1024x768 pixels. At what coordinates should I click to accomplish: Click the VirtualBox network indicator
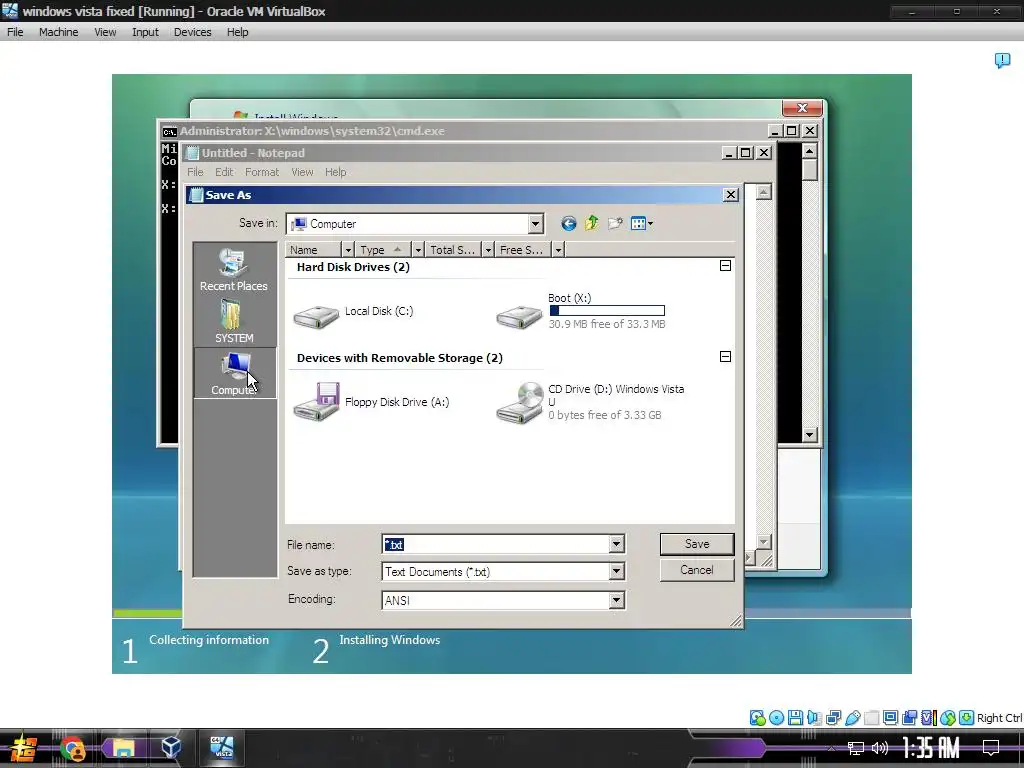(833, 718)
